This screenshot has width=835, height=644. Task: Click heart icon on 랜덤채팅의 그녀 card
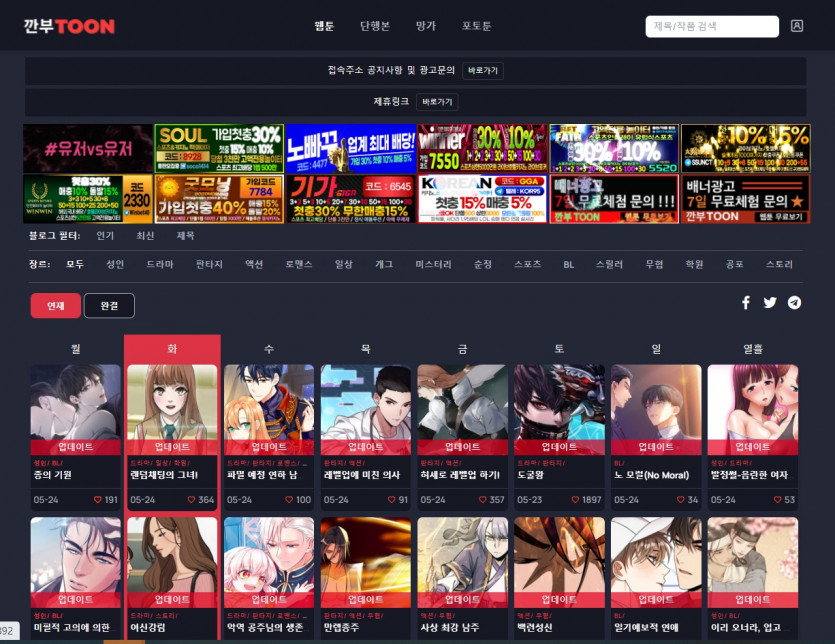(x=190, y=499)
